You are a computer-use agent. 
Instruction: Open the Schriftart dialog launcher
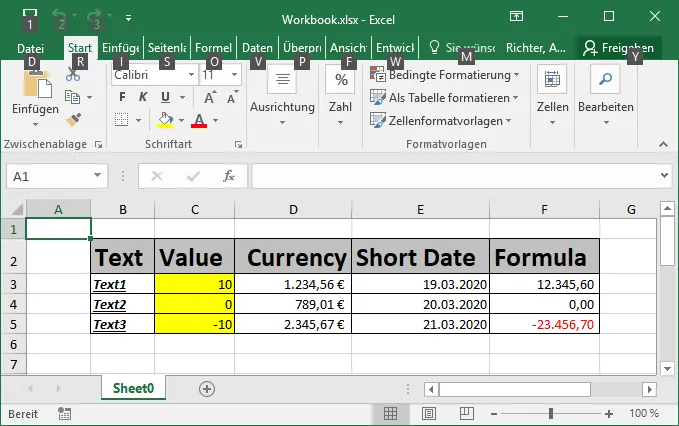238,145
